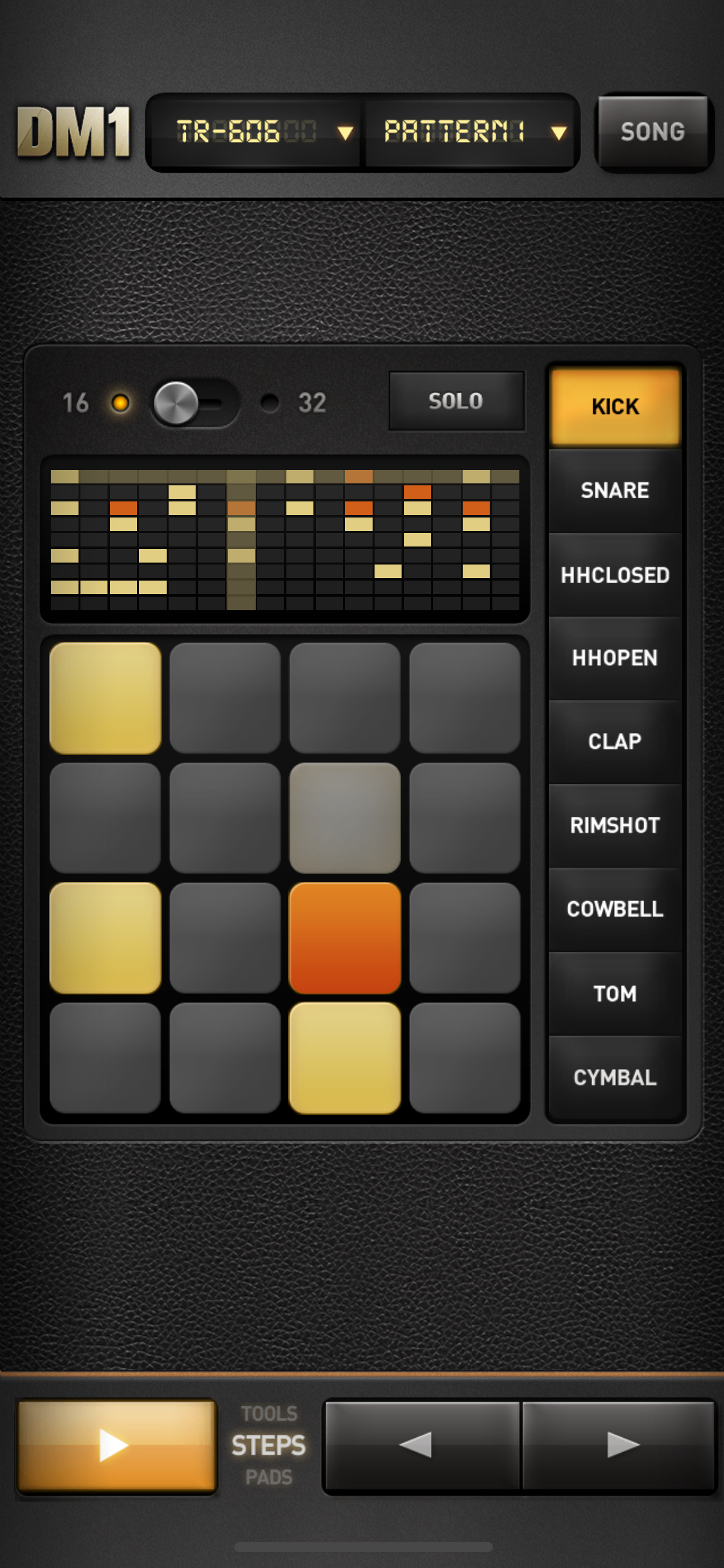Click the arrow beside TR-606 kit name
The width and height of the screenshot is (724, 1568).
pyautogui.click(x=346, y=133)
